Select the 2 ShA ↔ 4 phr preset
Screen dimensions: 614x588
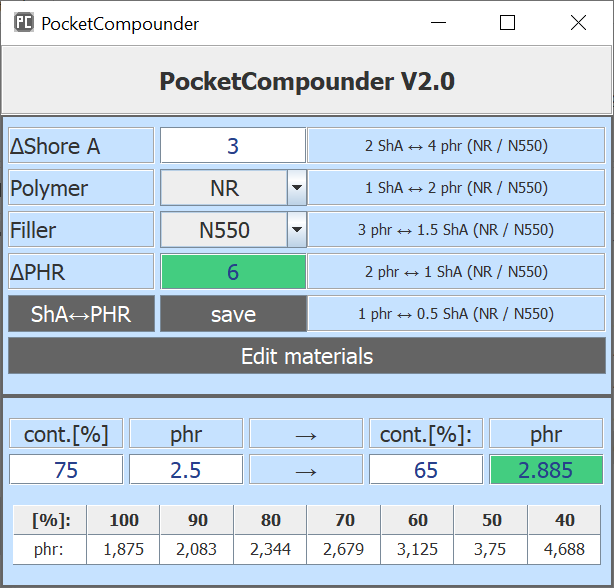tap(455, 146)
